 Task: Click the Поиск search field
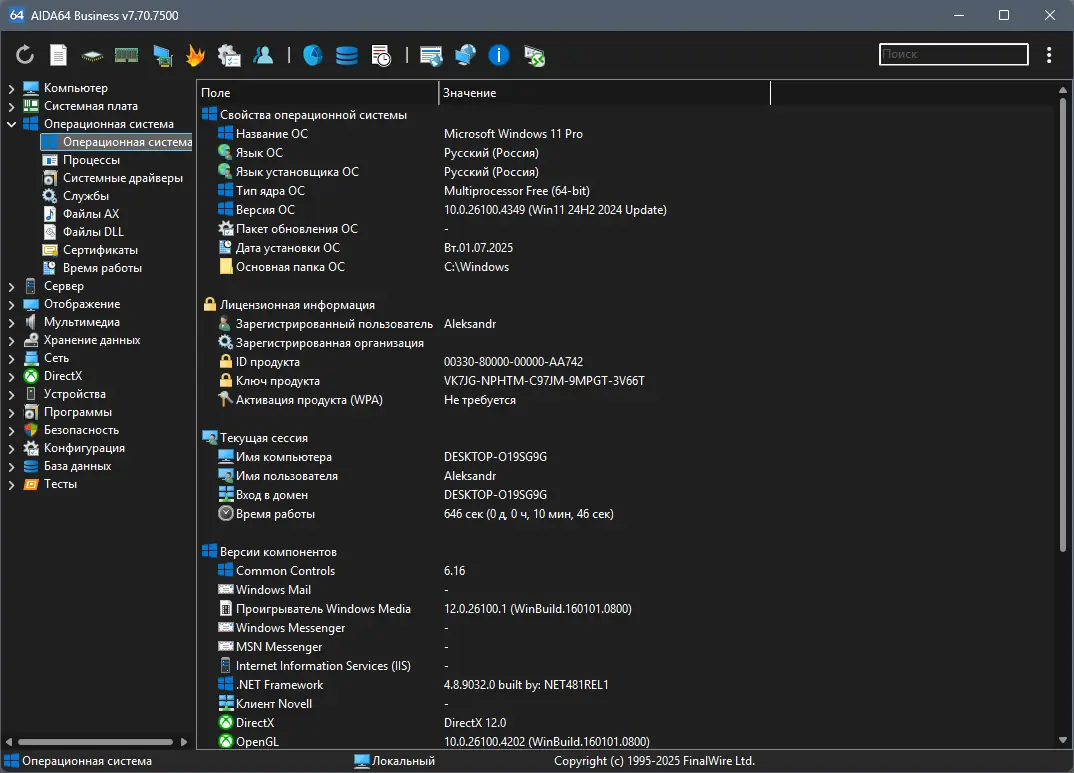point(952,54)
